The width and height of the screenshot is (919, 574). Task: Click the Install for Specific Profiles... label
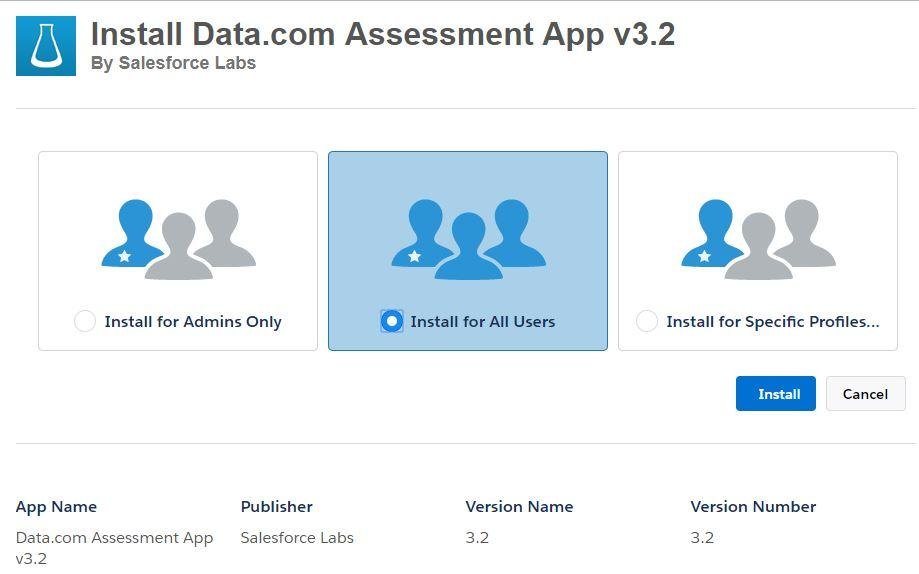click(x=772, y=322)
